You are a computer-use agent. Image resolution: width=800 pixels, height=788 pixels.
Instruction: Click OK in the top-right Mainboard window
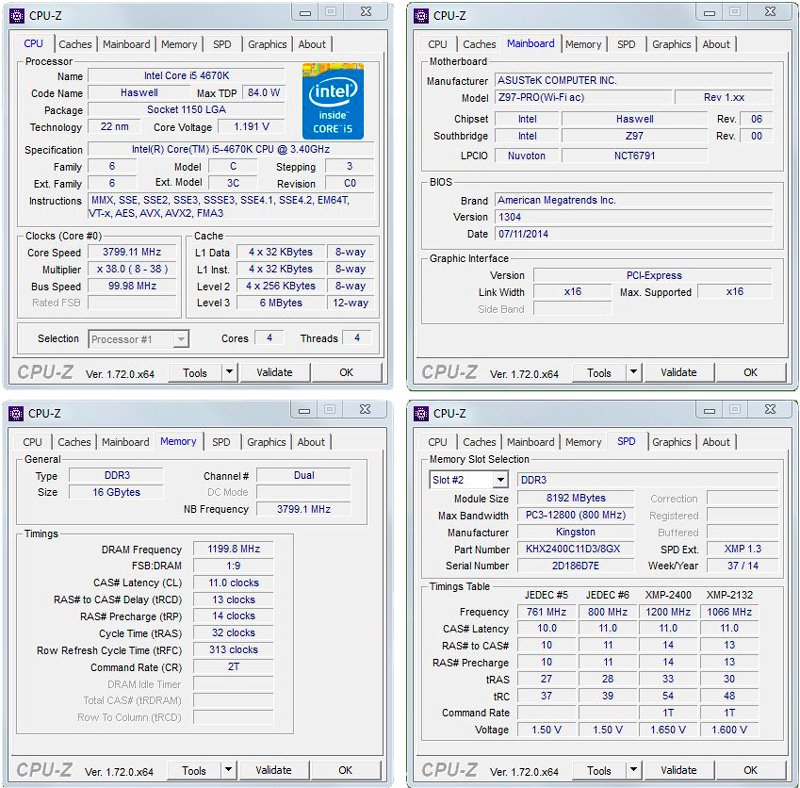tap(751, 373)
